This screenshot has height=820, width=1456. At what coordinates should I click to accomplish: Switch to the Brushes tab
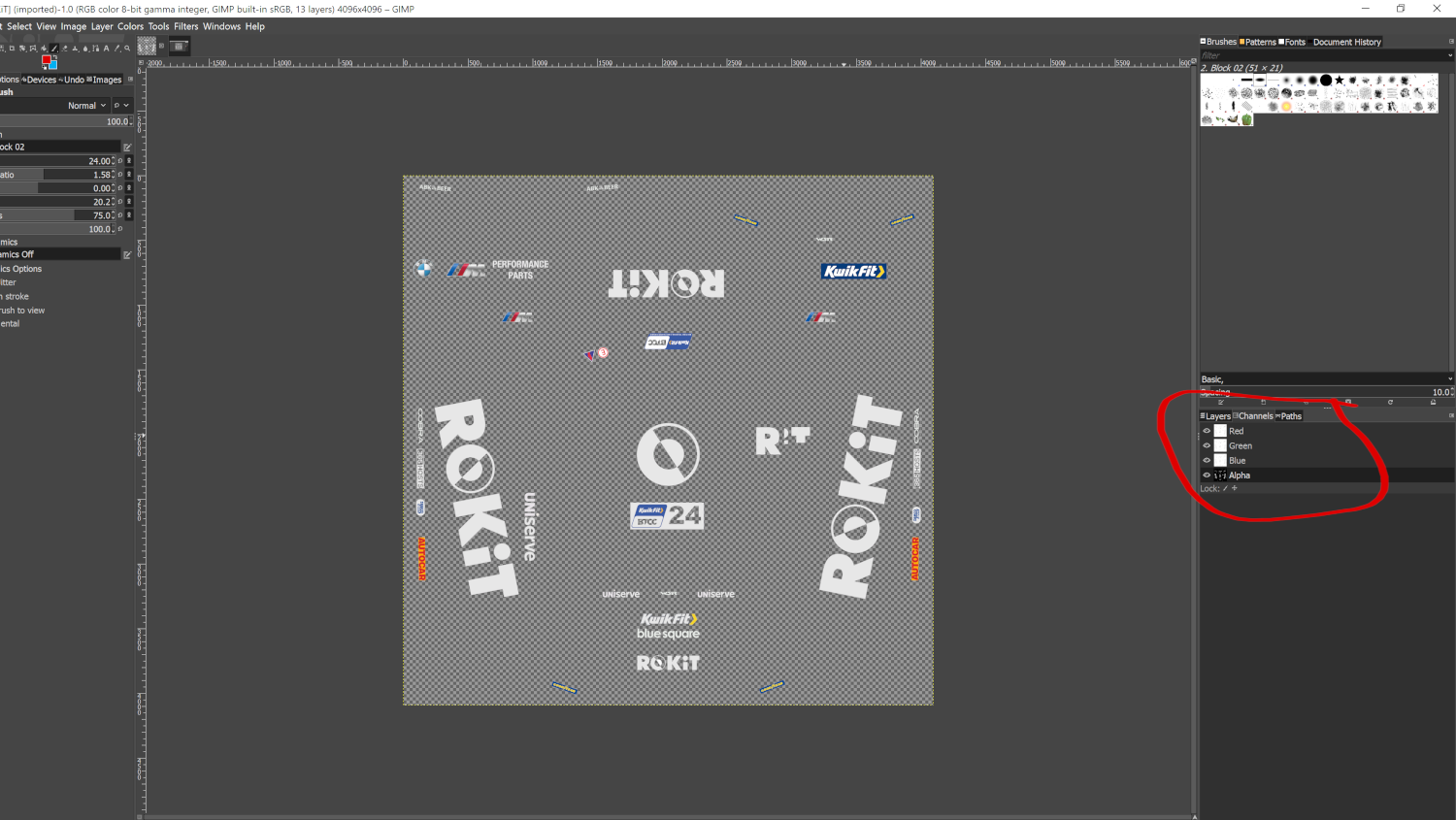[x=1218, y=42]
